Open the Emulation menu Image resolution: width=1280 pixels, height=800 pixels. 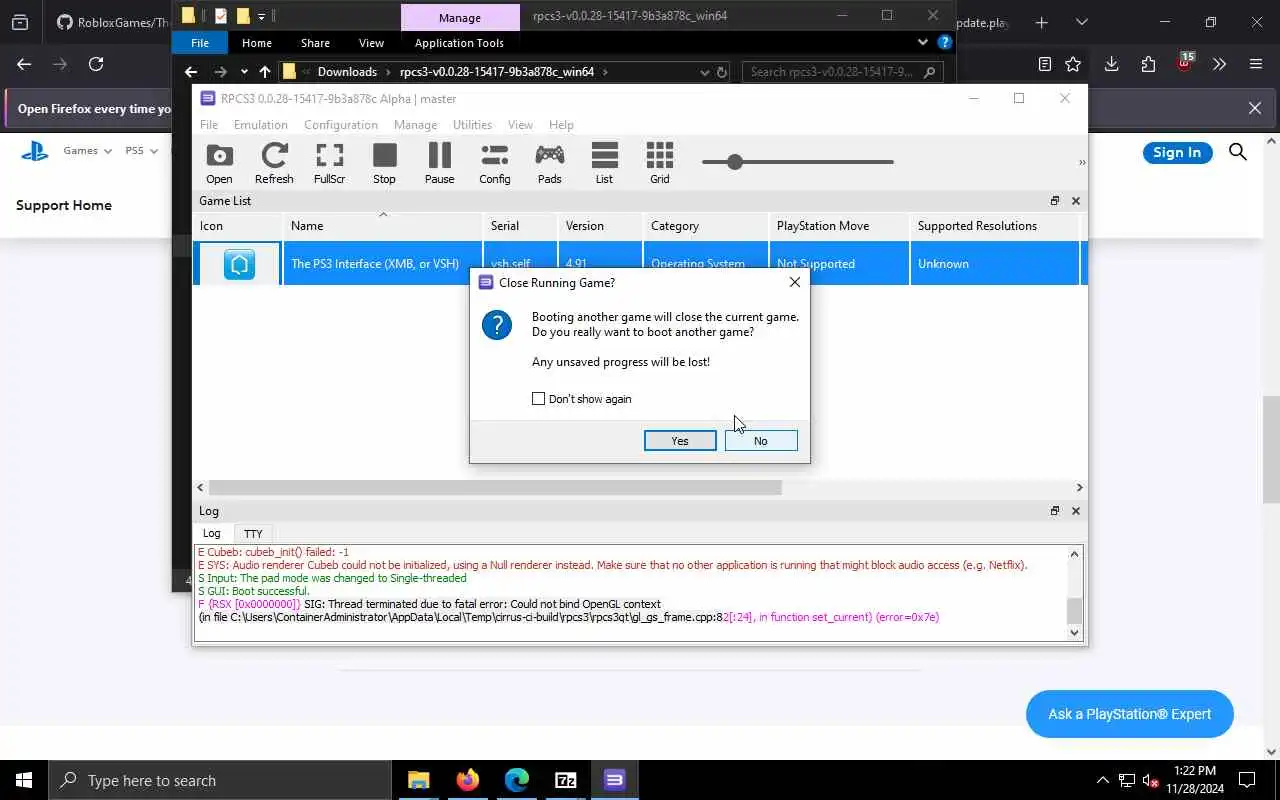260,125
